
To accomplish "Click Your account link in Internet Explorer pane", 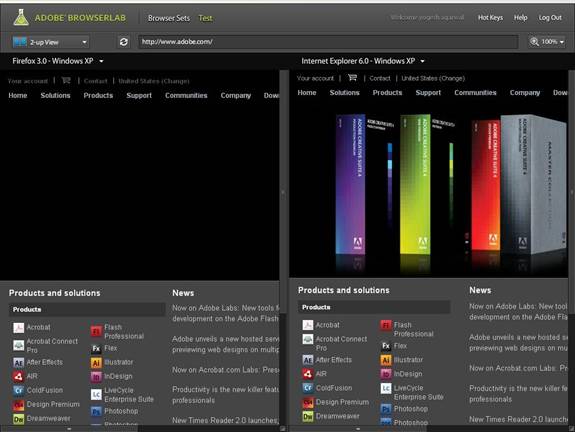I will point(315,78).
